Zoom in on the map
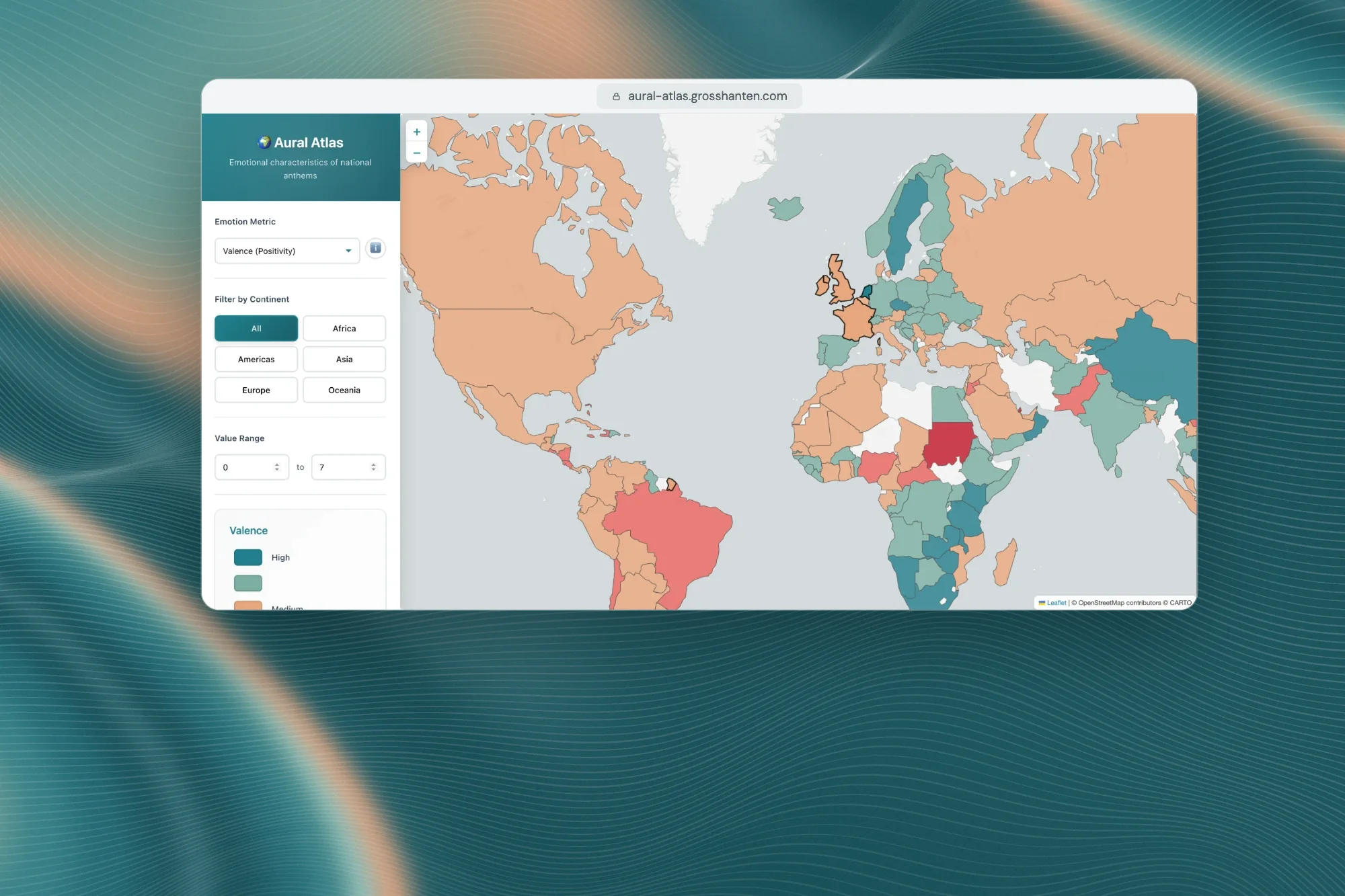This screenshot has width=1345, height=896. pos(416,132)
